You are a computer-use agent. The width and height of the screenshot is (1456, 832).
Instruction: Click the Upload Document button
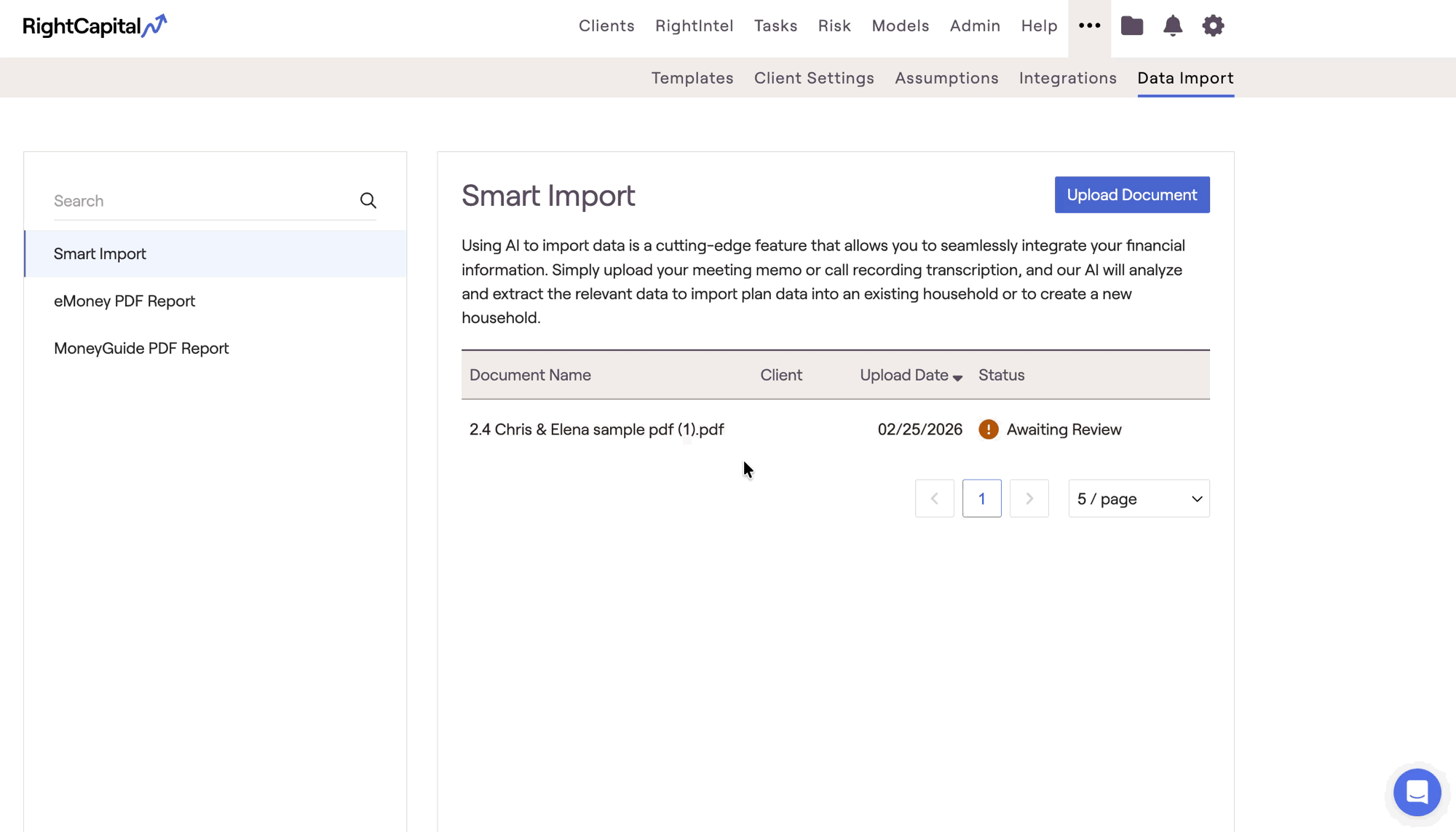pos(1131,195)
